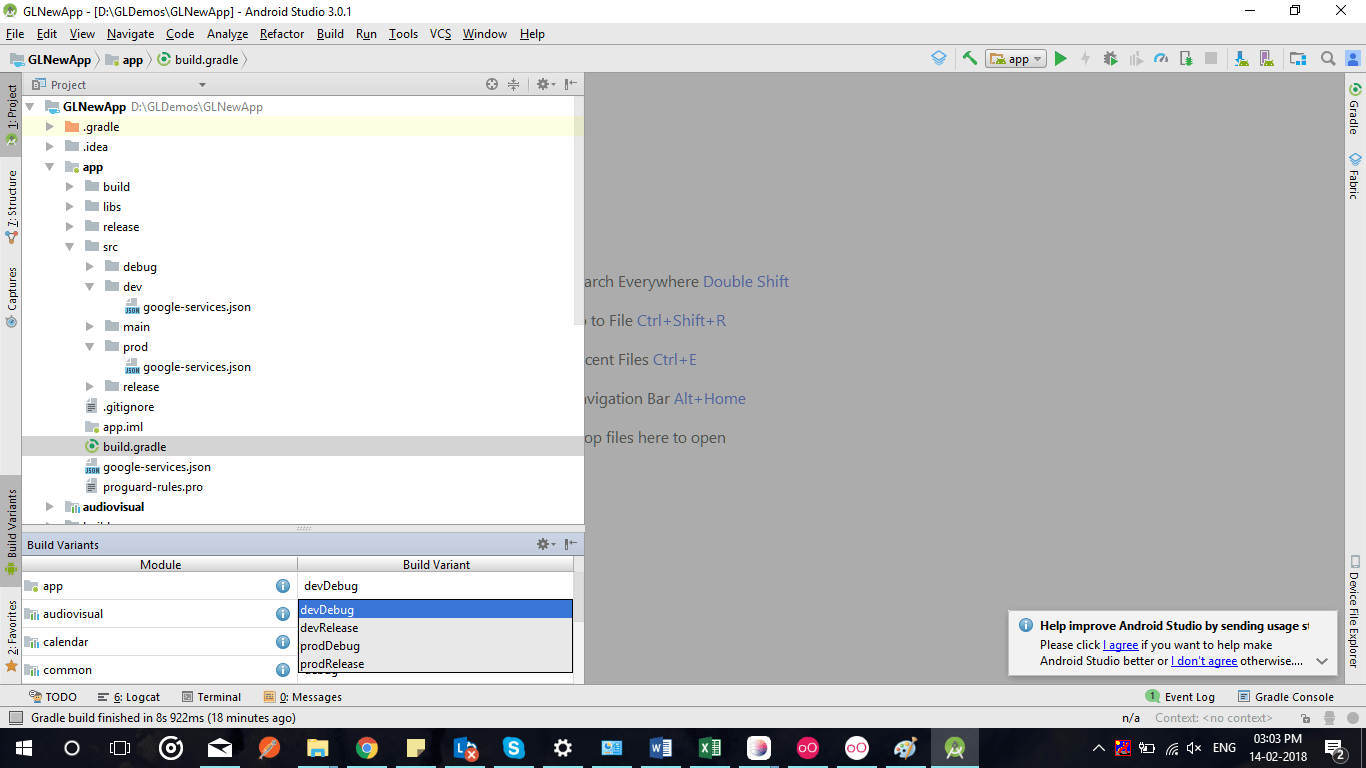Expand the .idea folder
The width and height of the screenshot is (1366, 768).
pyautogui.click(x=50, y=147)
